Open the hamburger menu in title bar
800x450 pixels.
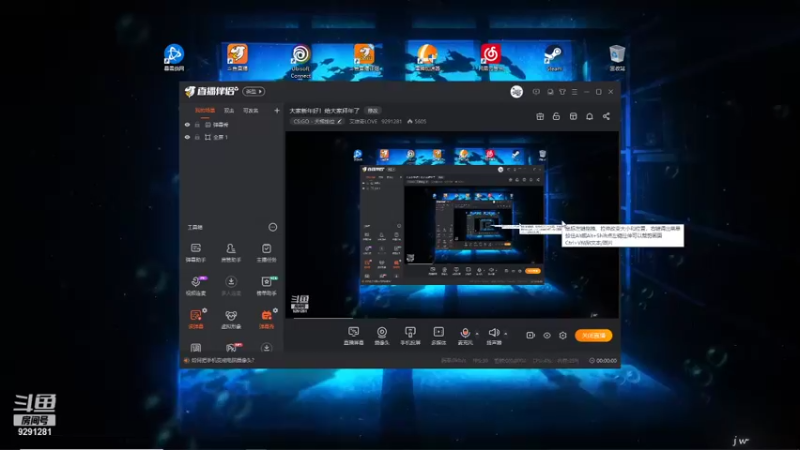click(574, 92)
